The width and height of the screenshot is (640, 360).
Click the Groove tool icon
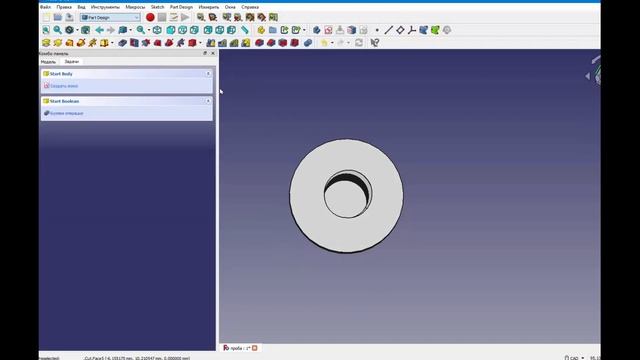(x=146, y=42)
